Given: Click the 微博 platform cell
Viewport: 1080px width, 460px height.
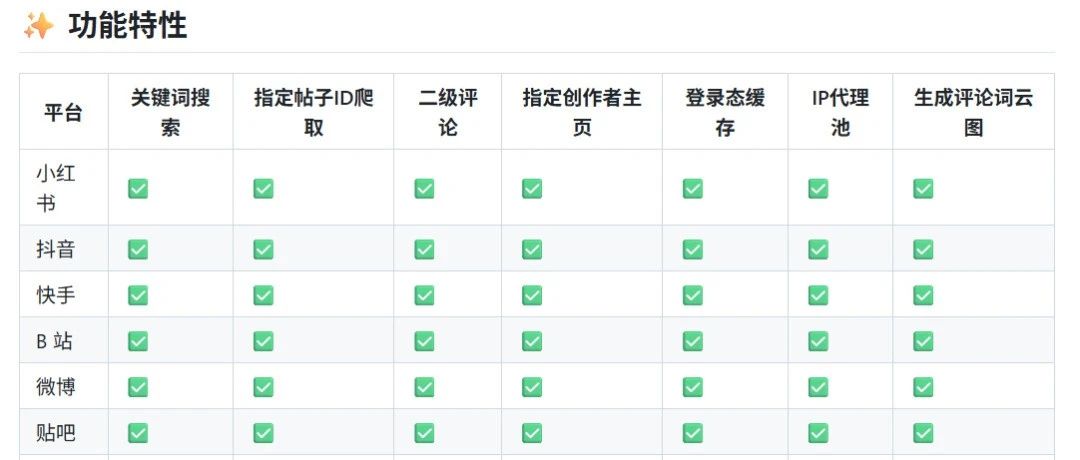Looking at the screenshot, I should pos(63,386).
